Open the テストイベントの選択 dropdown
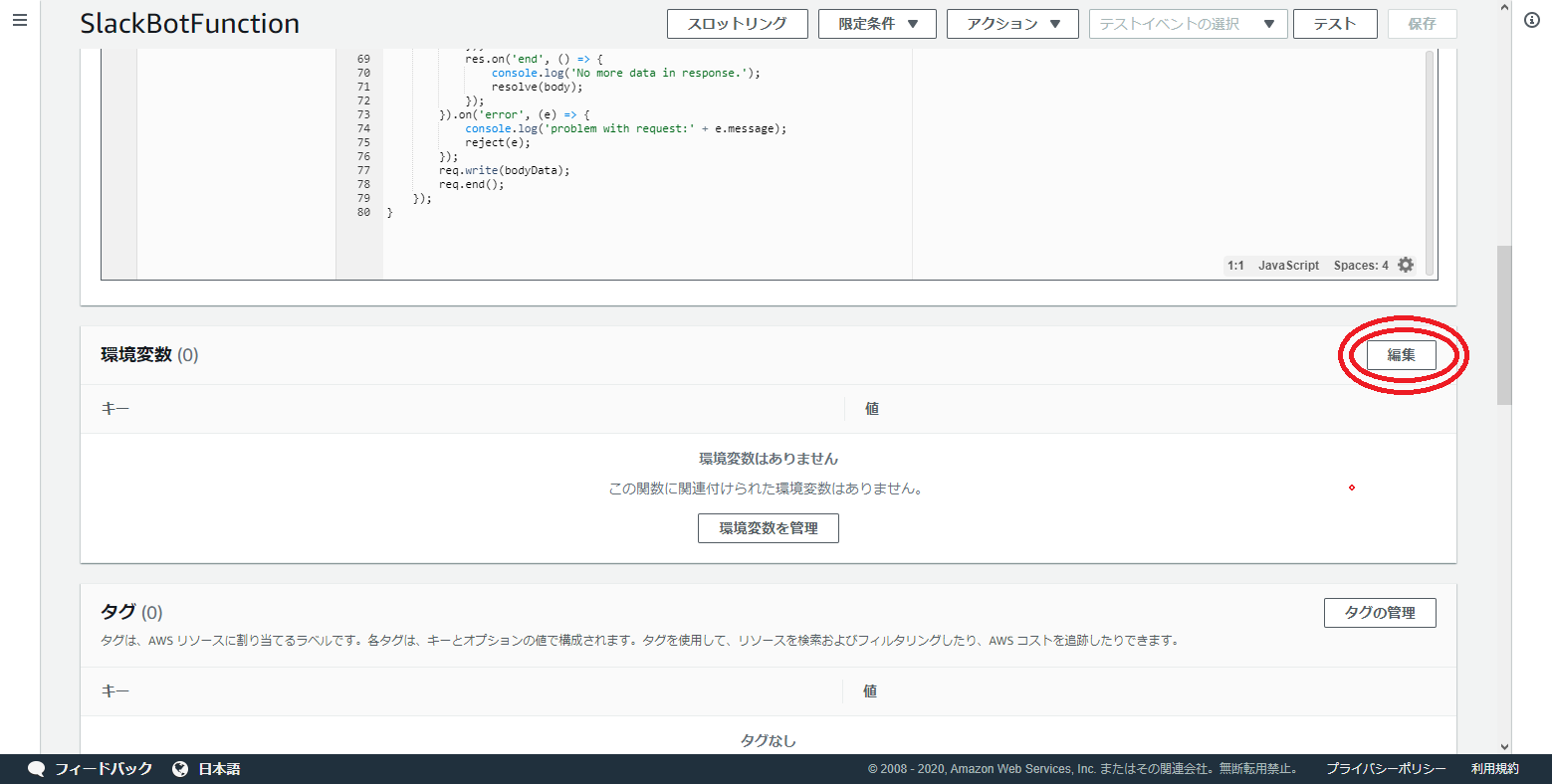The height and width of the screenshot is (784, 1552). click(1188, 24)
